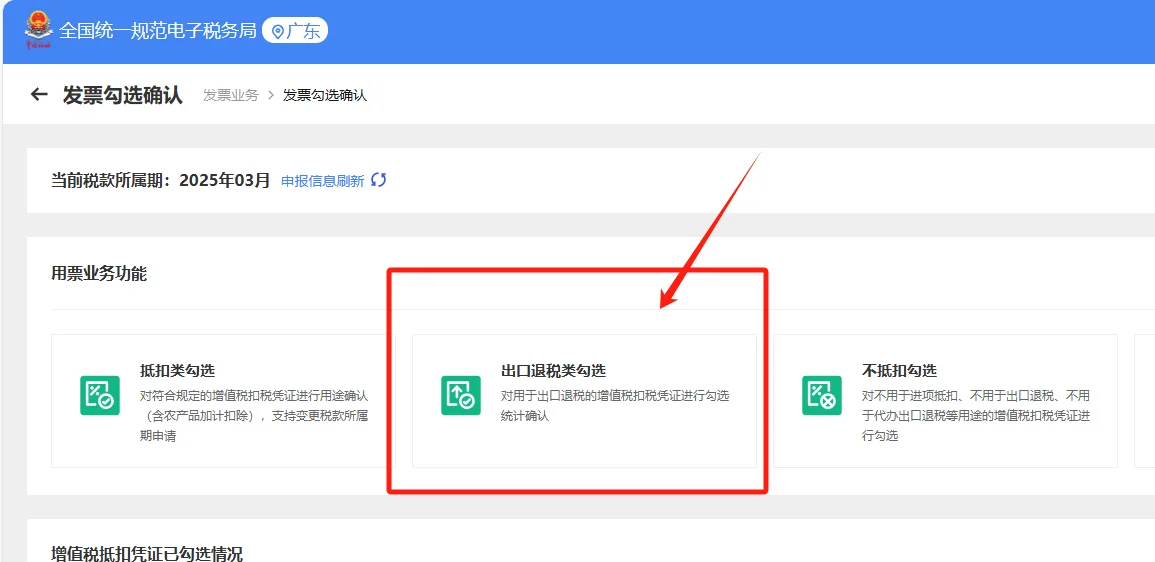Click 发票勾选确认 breadcrumb item

325,95
